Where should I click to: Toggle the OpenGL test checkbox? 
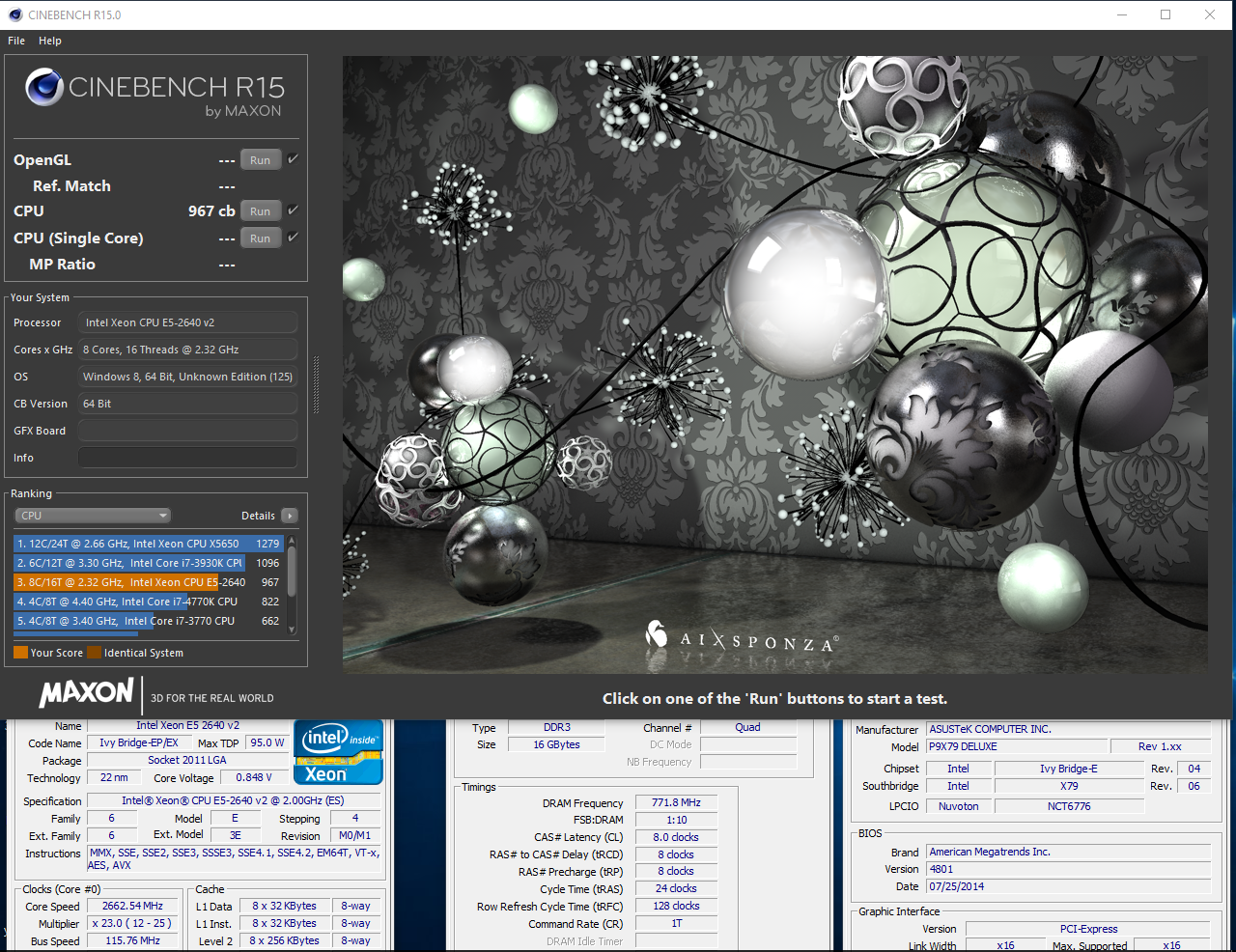coord(293,159)
